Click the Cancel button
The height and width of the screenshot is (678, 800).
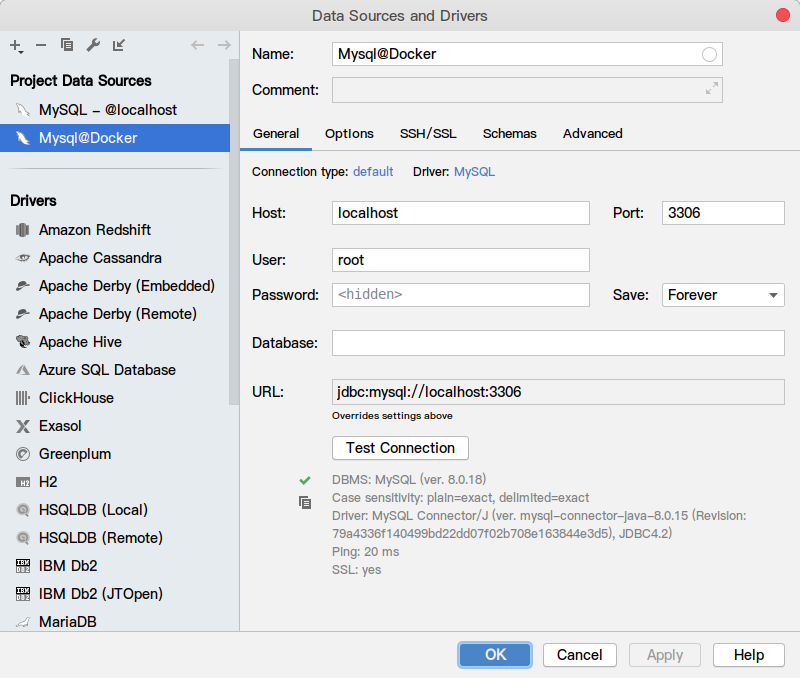(x=580, y=655)
